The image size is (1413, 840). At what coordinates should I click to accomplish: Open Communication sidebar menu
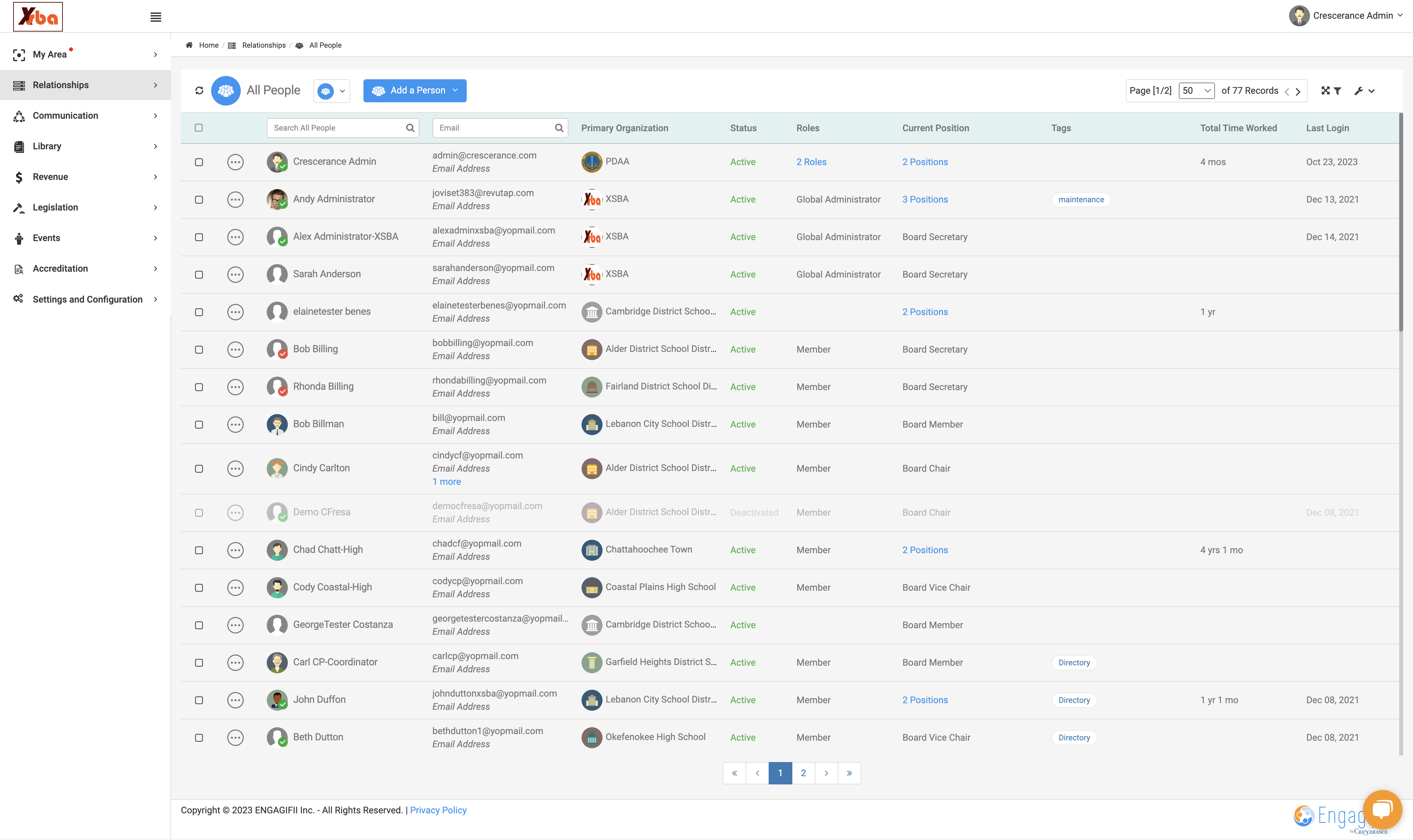pyautogui.click(x=86, y=115)
